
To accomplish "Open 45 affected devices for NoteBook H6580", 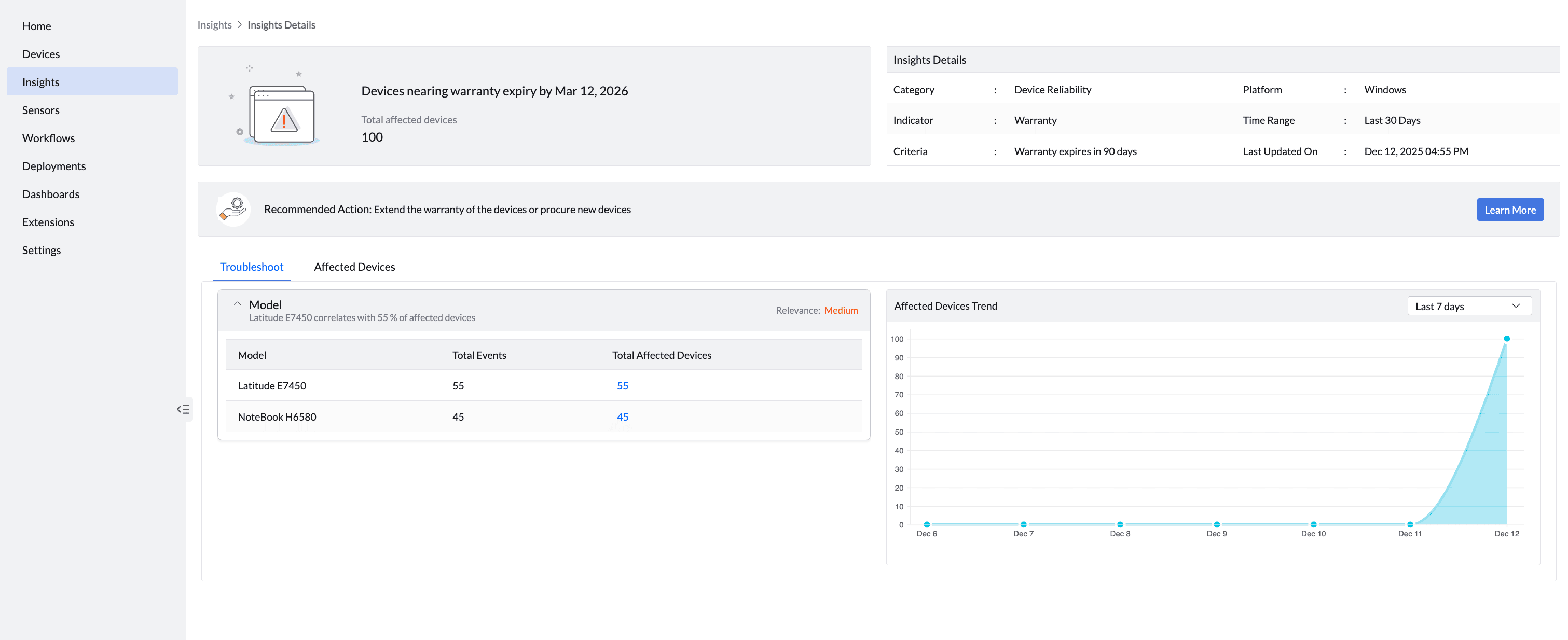I will [622, 417].
